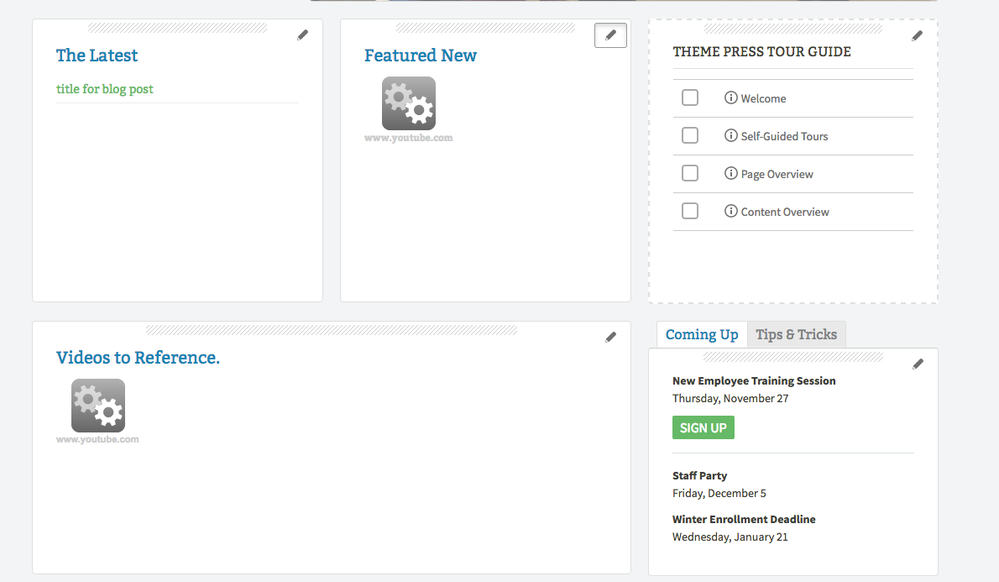Viewport: 999px width, 582px height.
Task: Click pencil edit icon in Coming Up panel
Action: (x=917, y=364)
